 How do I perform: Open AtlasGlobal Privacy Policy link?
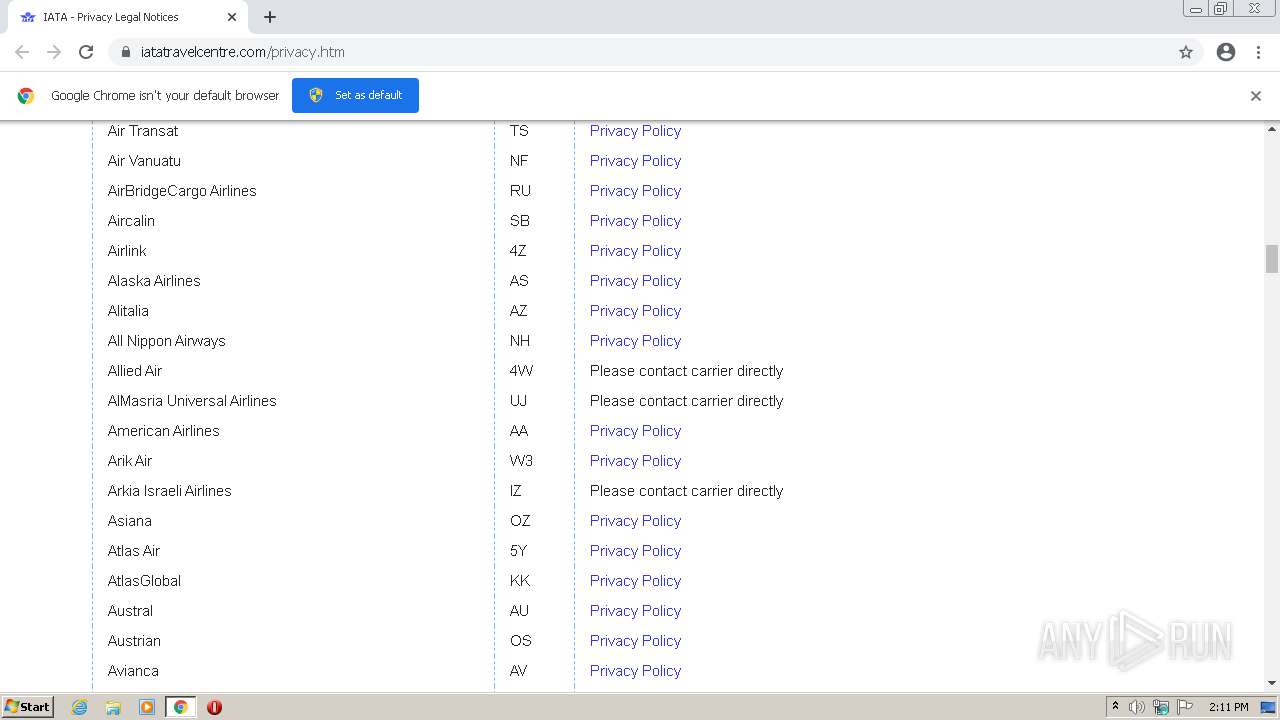[635, 581]
